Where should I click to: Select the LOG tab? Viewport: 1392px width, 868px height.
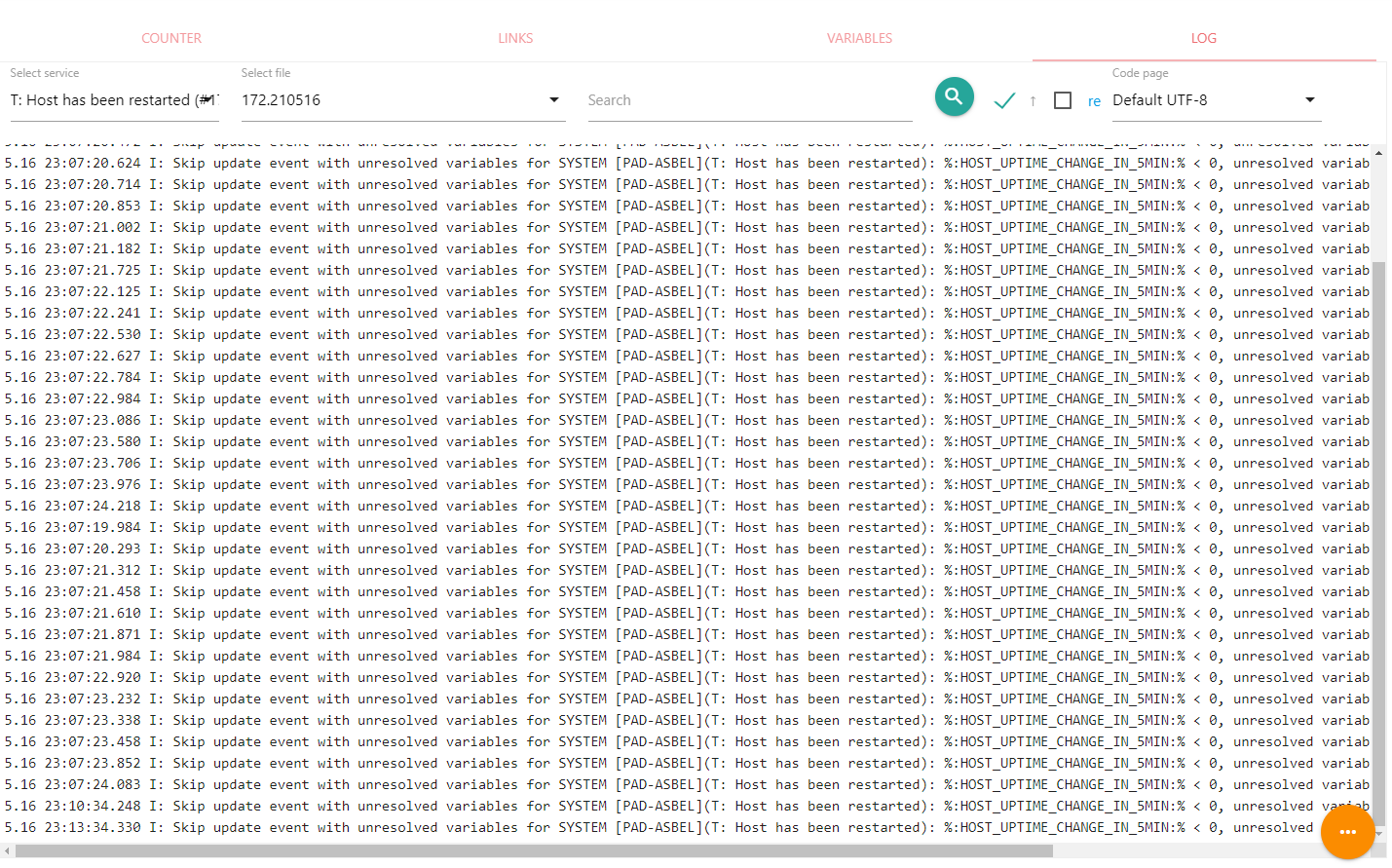(1203, 38)
